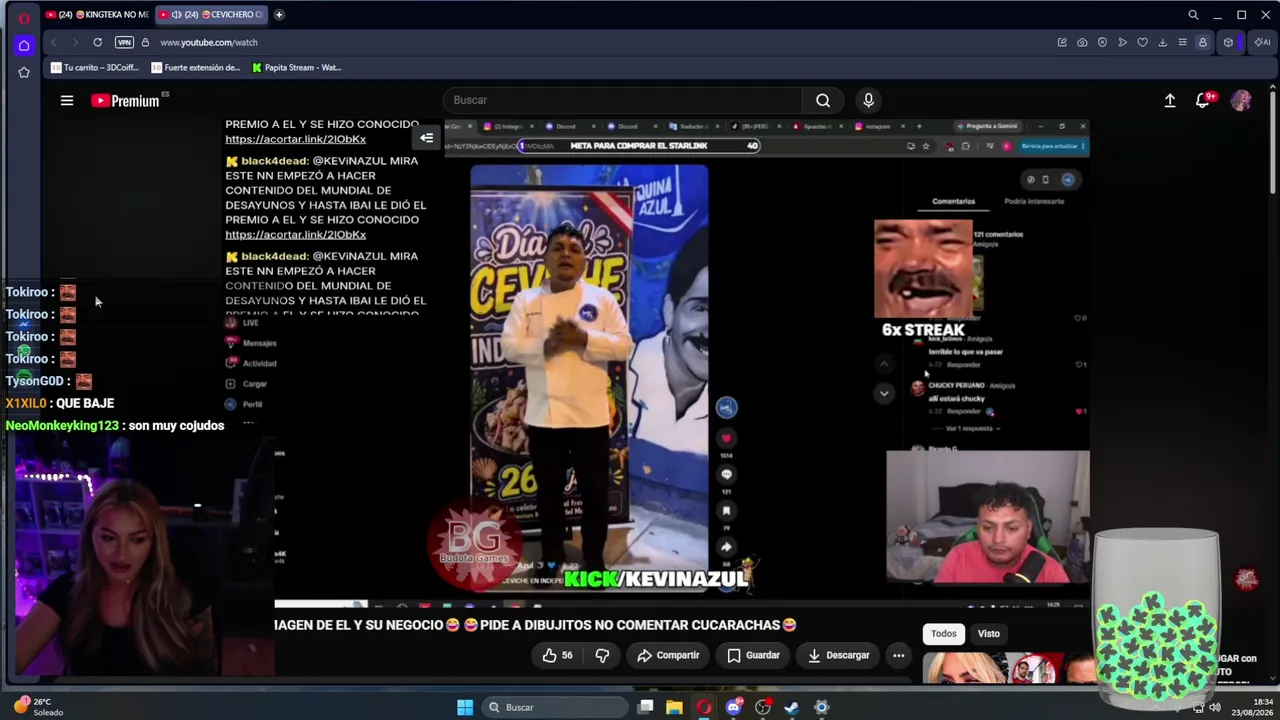Click the Windows taskbar Buscar search box
The image size is (1280, 720).
click(555, 707)
